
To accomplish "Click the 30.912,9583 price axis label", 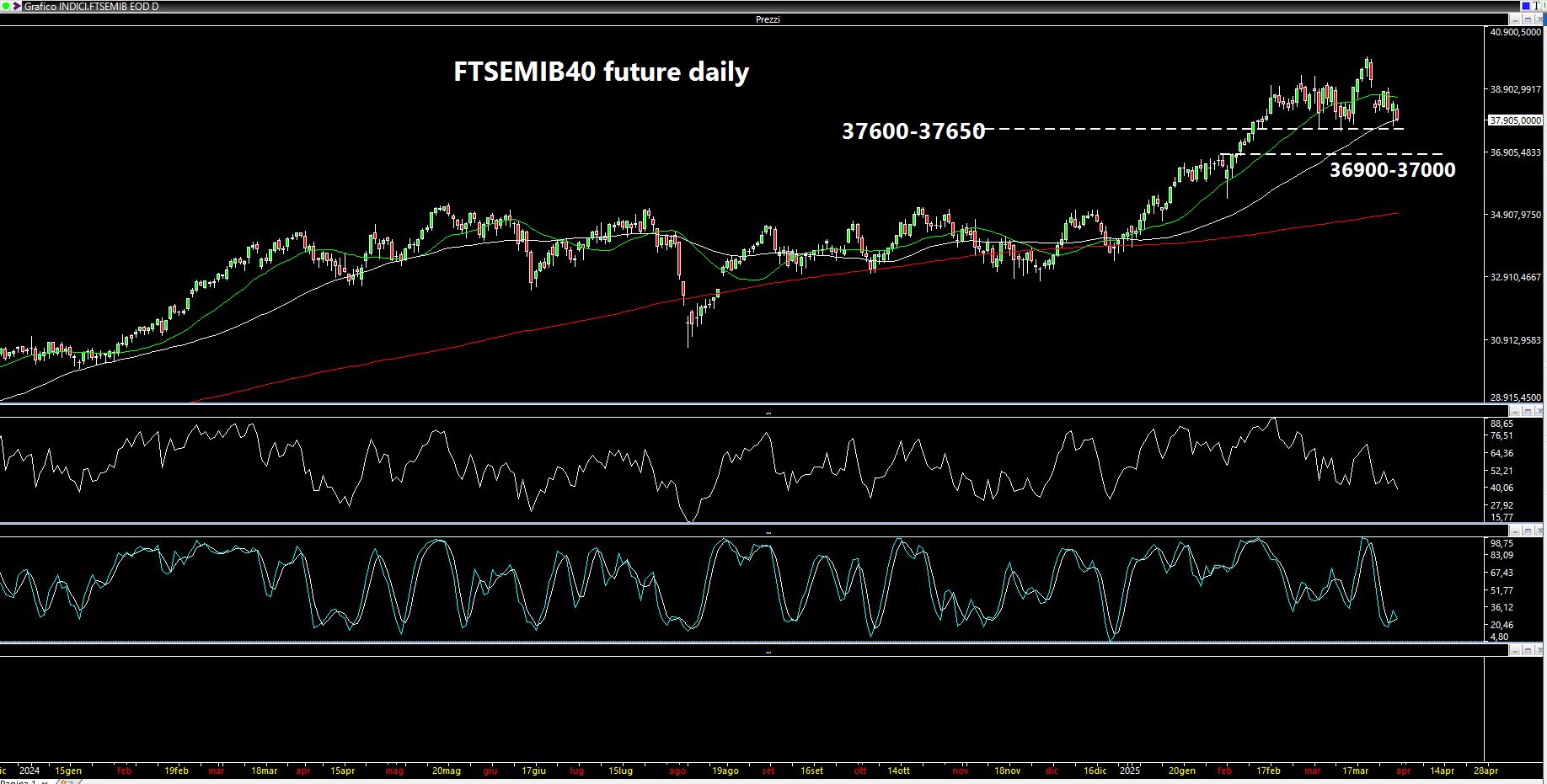I will 1516,340.
